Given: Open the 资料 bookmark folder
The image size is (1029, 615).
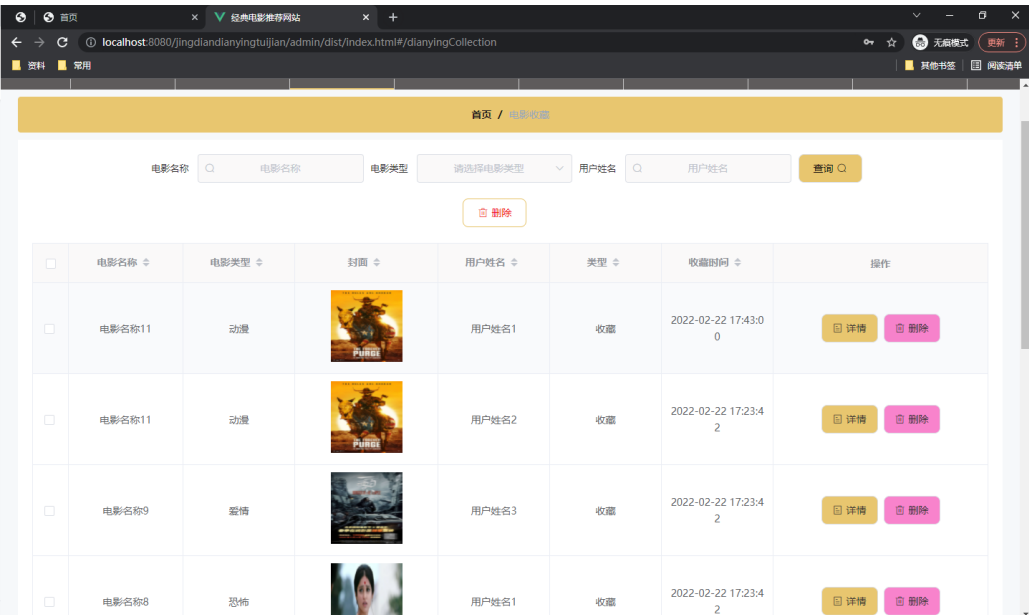Looking at the screenshot, I should (29, 65).
